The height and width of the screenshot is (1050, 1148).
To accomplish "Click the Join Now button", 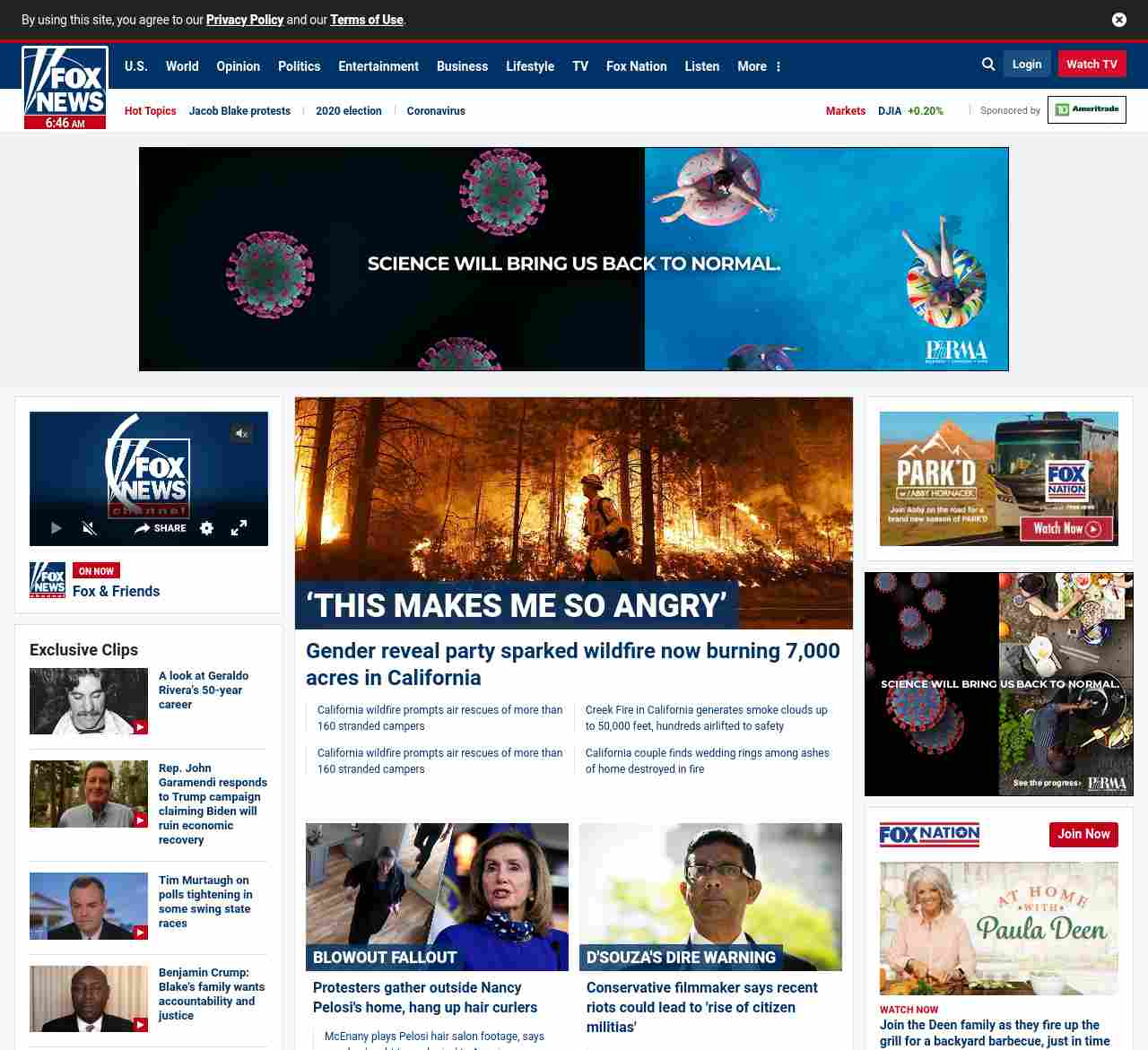I will (1083, 834).
